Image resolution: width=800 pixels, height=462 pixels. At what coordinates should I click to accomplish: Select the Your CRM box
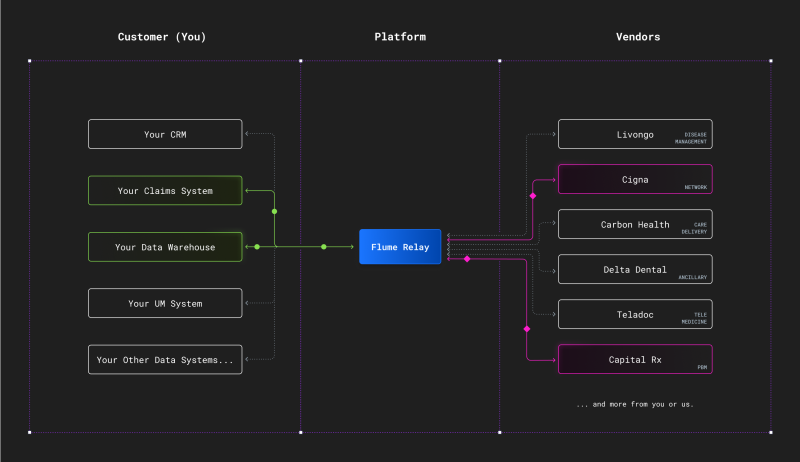point(165,134)
